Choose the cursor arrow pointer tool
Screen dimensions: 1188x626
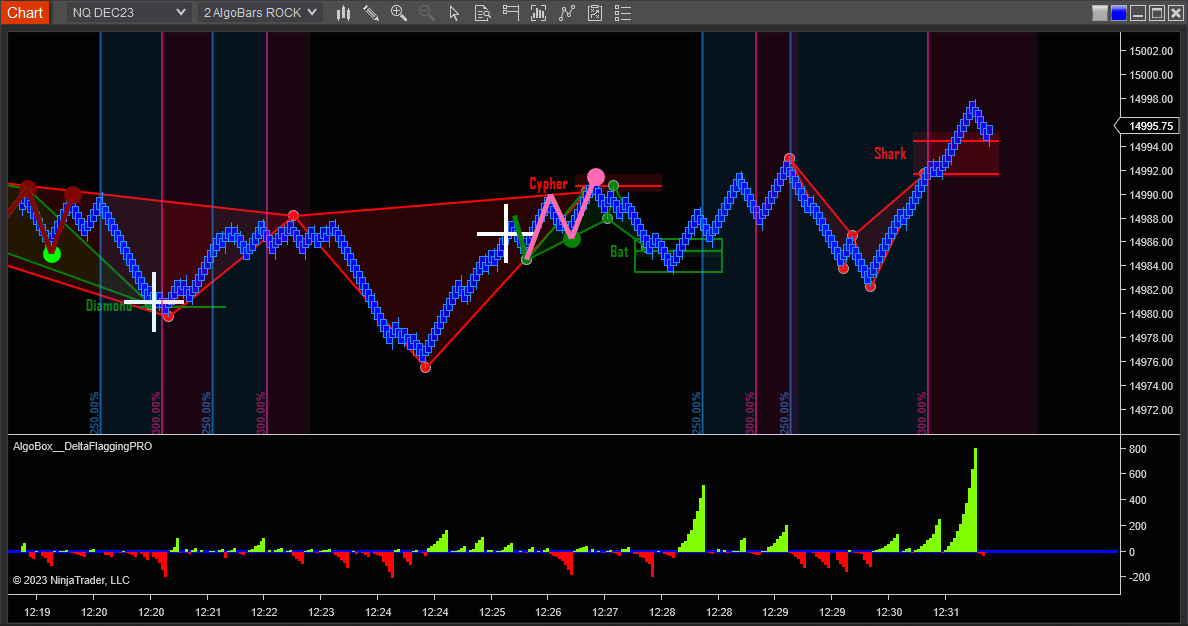[454, 12]
